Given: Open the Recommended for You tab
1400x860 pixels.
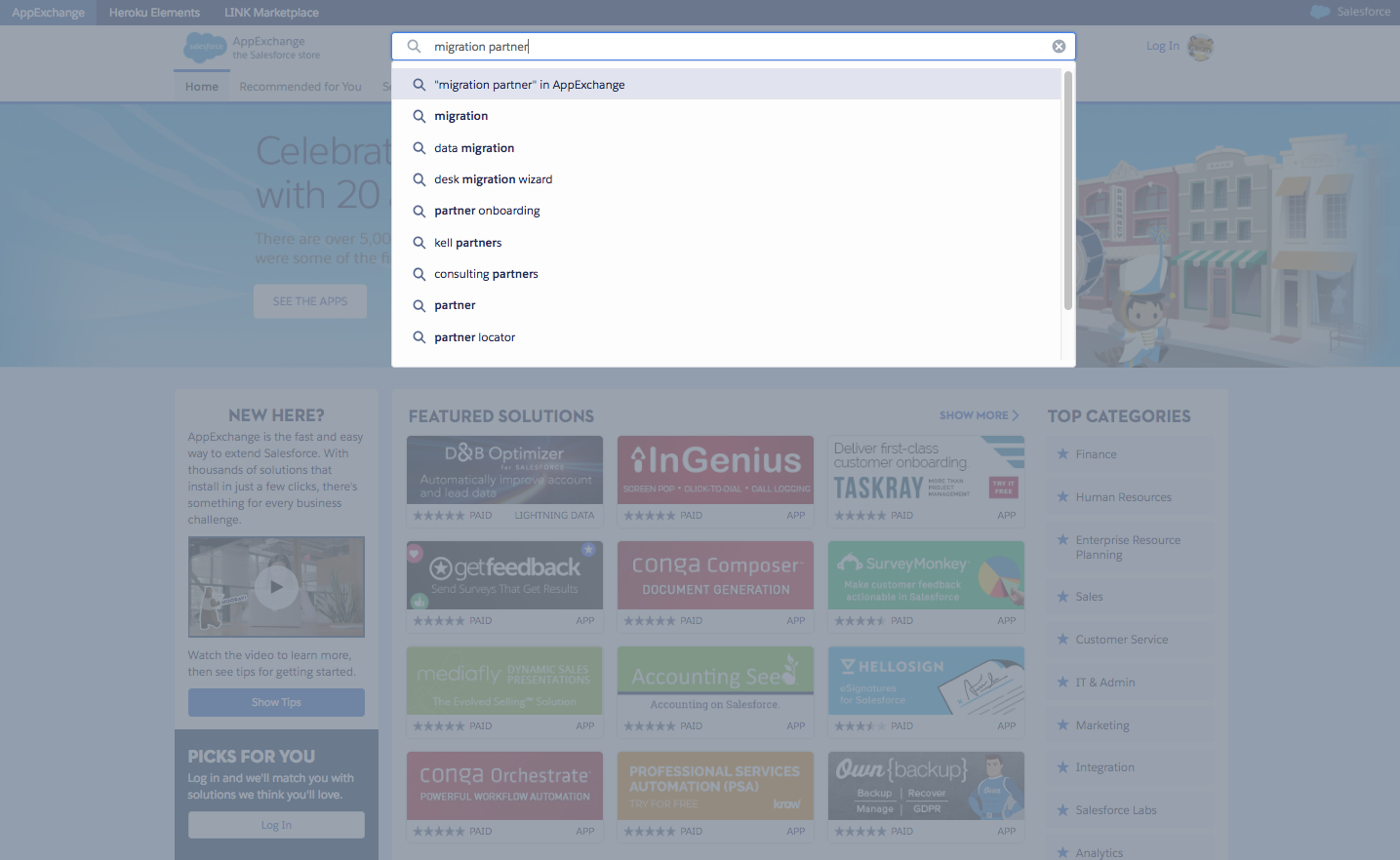Looking at the screenshot, I should 300,87.
